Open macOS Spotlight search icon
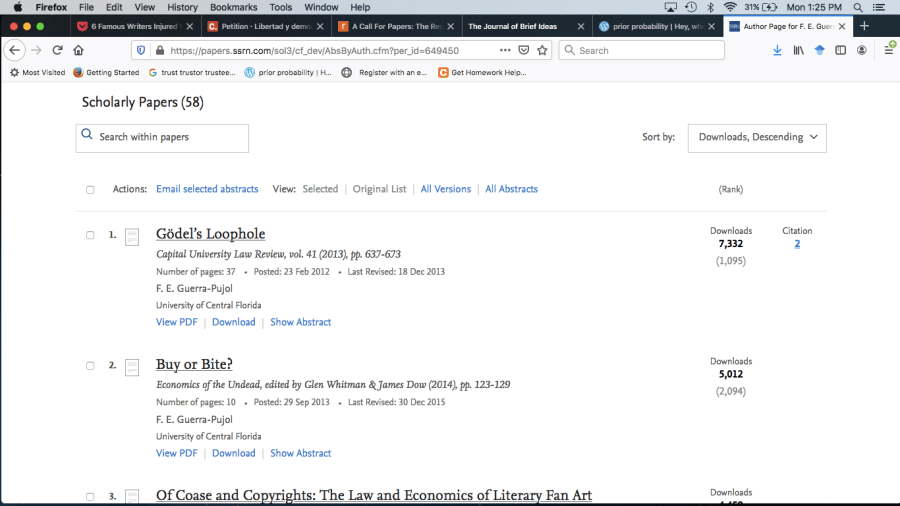Viewport: 900px width, 506px height. click(858, 7)
